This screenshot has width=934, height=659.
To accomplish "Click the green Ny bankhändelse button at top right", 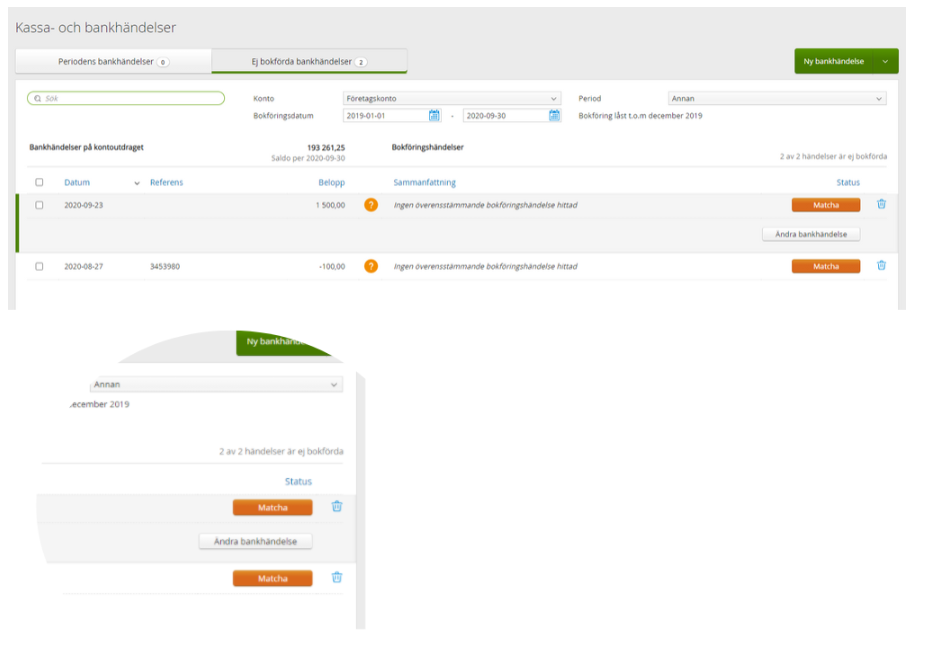I will click(x=833, y=61).
